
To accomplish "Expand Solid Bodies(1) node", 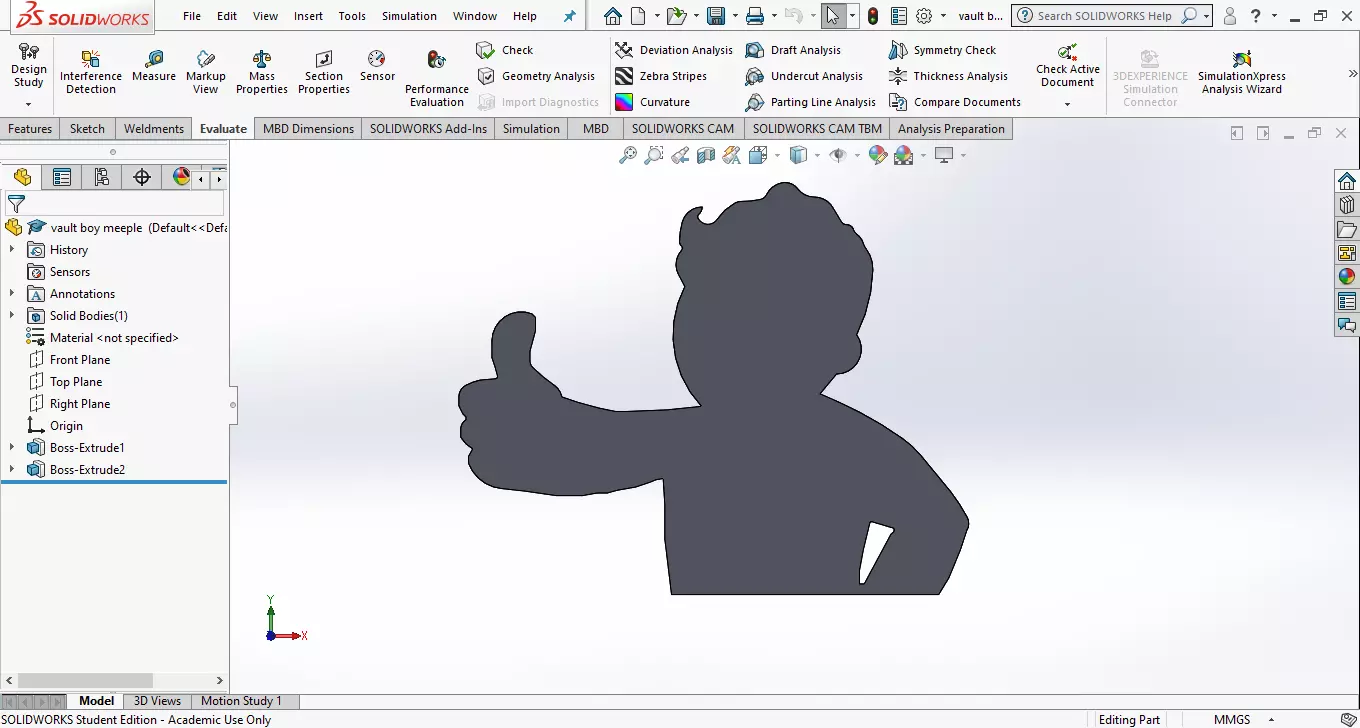I will [x=12, y=316].
